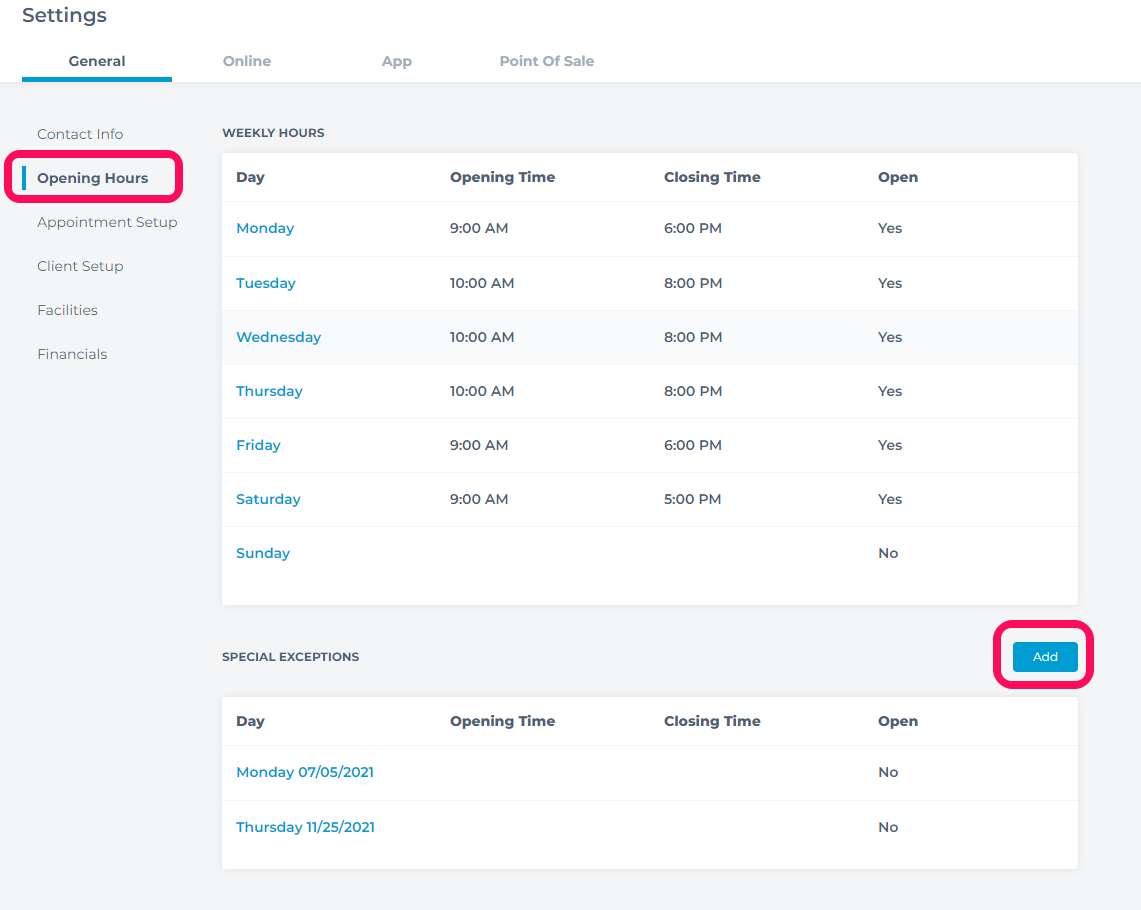Click the SPECIAL EXCEPTIONS section heading
Image resolution: width=1141 pixels, height=910 pixels.
[x=290, y=657]
